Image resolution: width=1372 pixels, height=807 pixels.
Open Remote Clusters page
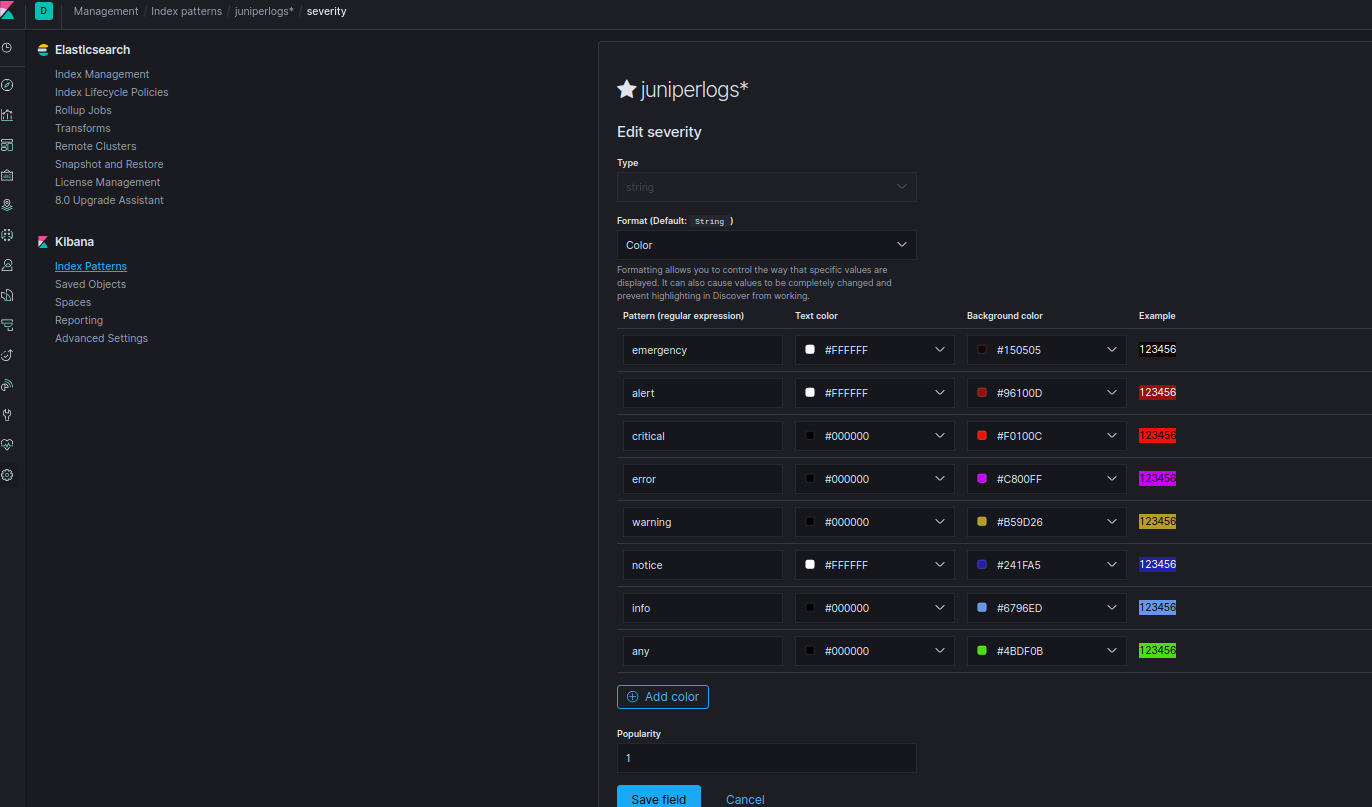96,146
